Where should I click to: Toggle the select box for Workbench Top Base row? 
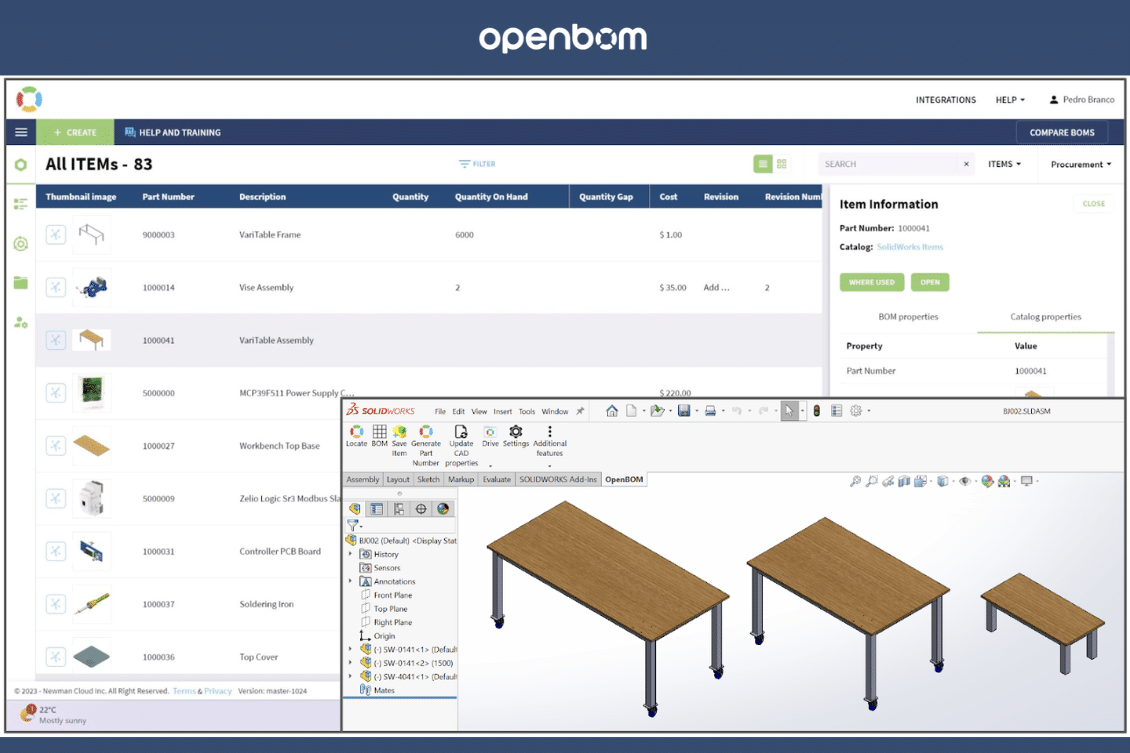(55, 445)
